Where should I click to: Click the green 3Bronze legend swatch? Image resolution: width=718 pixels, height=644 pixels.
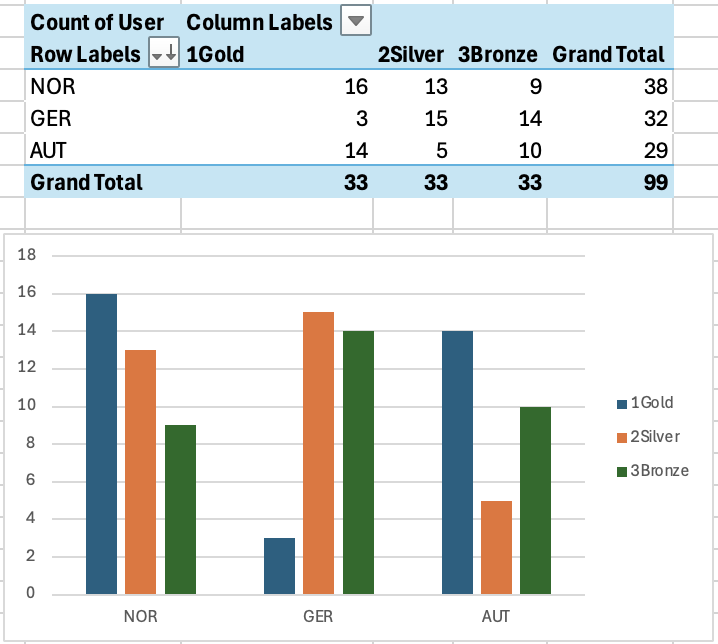[621, 471]
